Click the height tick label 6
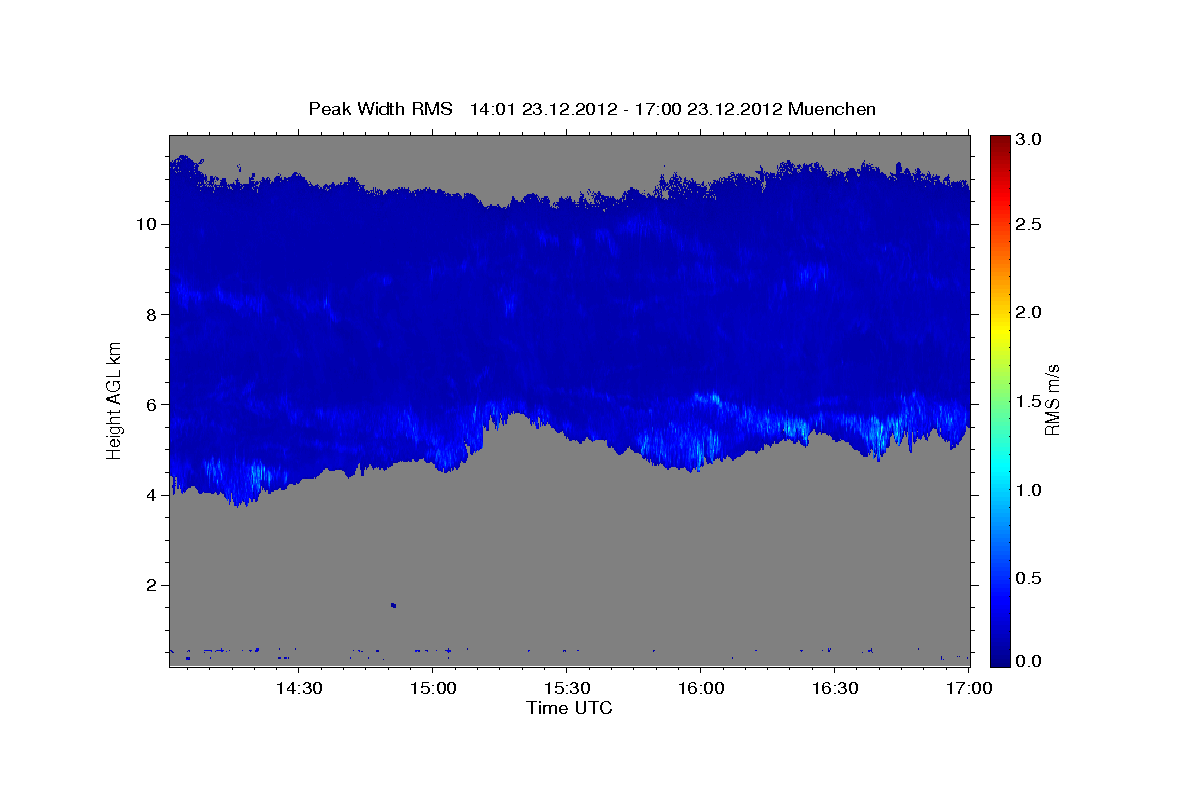The image size is (1200, 800). 154,404
